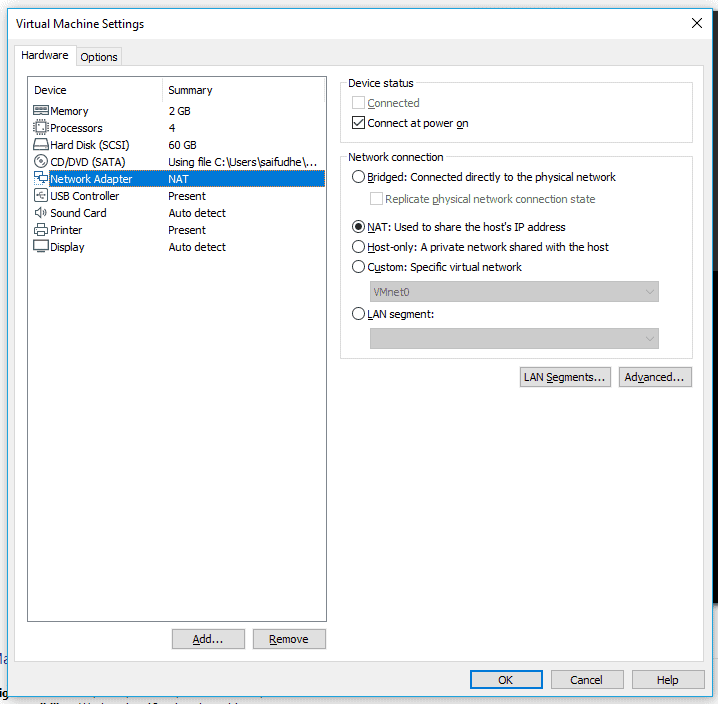718x704 pixels.
Task: Click the 2 GB memory summary
Action: 180,111
